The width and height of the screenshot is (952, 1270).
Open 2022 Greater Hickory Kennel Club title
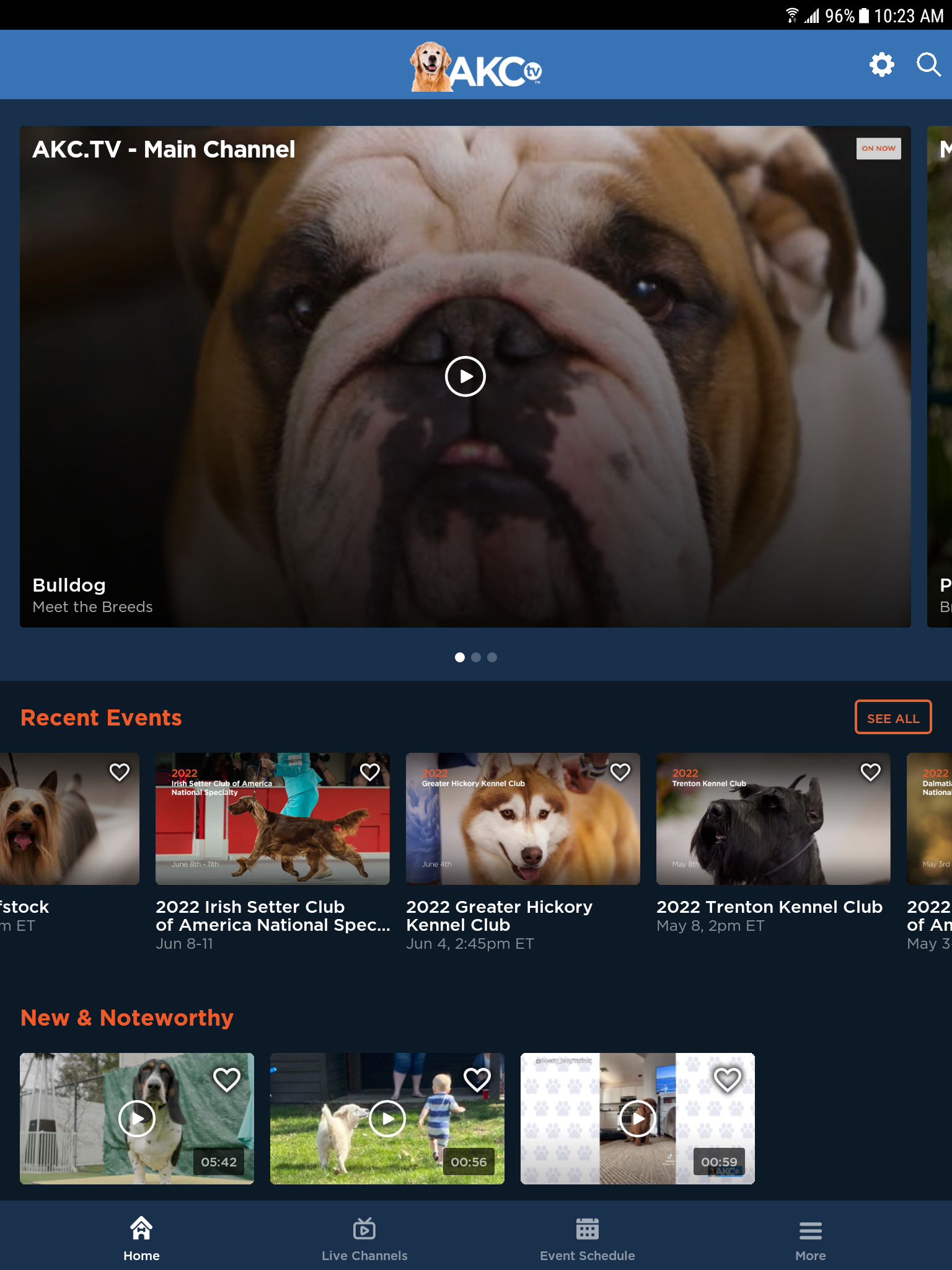[x=500, y=916]
